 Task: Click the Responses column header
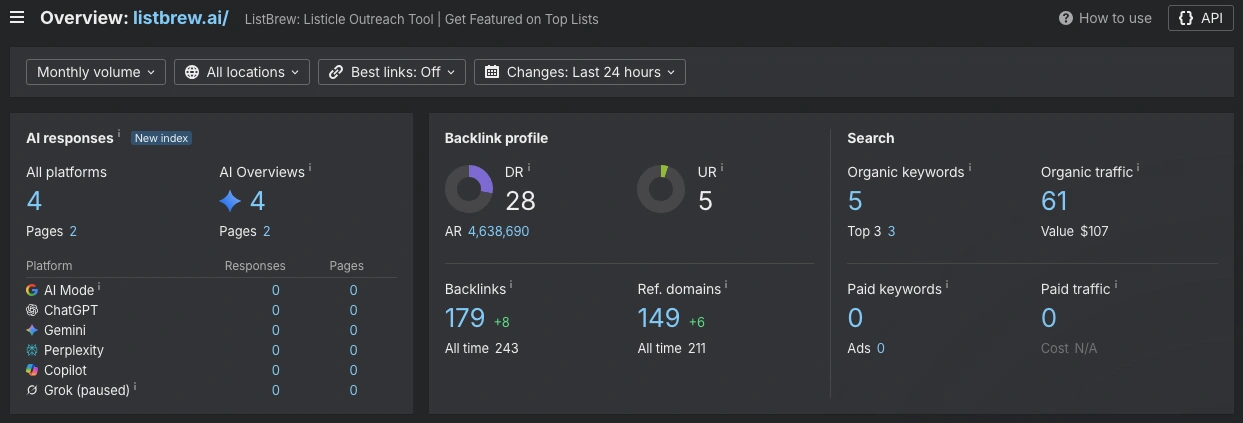pos(255,266)
